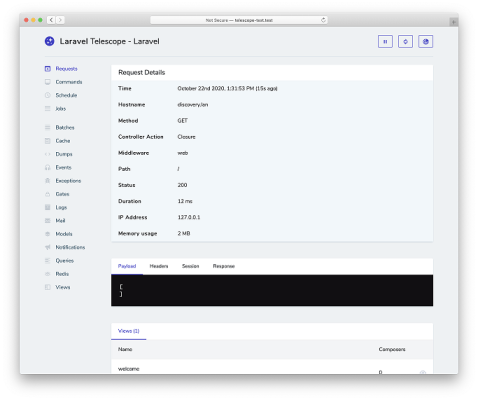Viewport: 478px width, 400px height.
Task: Toggle night mode button in header
Action: [426, 42]
